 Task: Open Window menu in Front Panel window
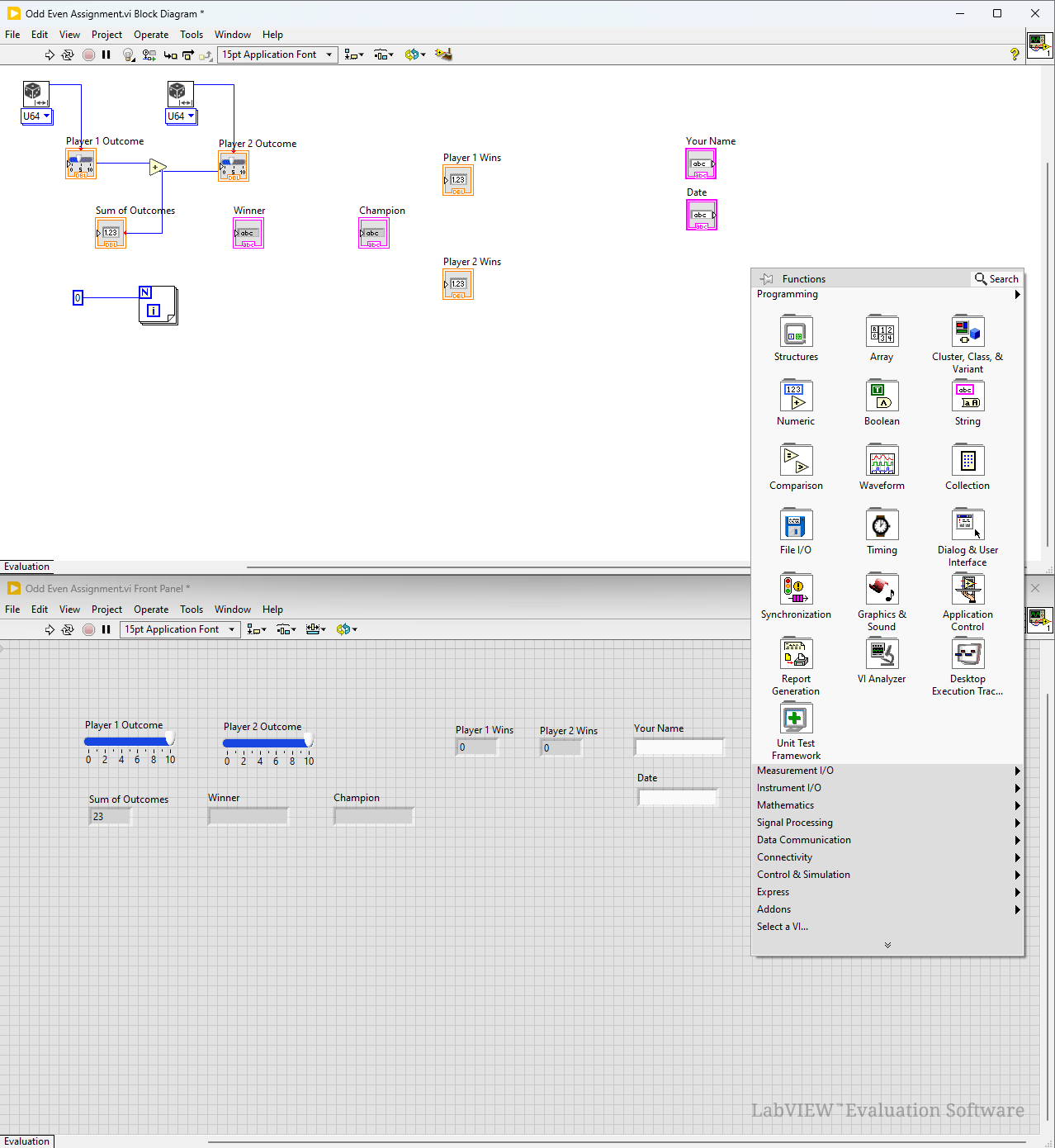233,610
